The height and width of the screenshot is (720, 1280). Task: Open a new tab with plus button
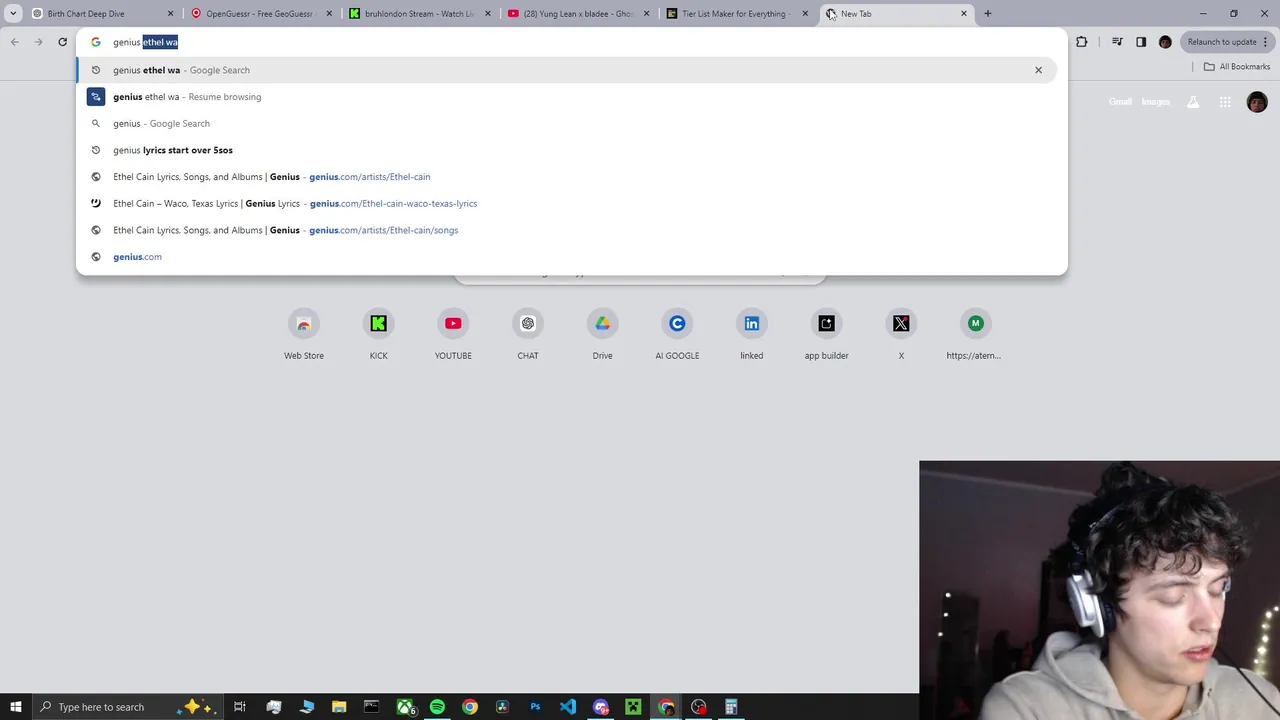click(988, 14)
